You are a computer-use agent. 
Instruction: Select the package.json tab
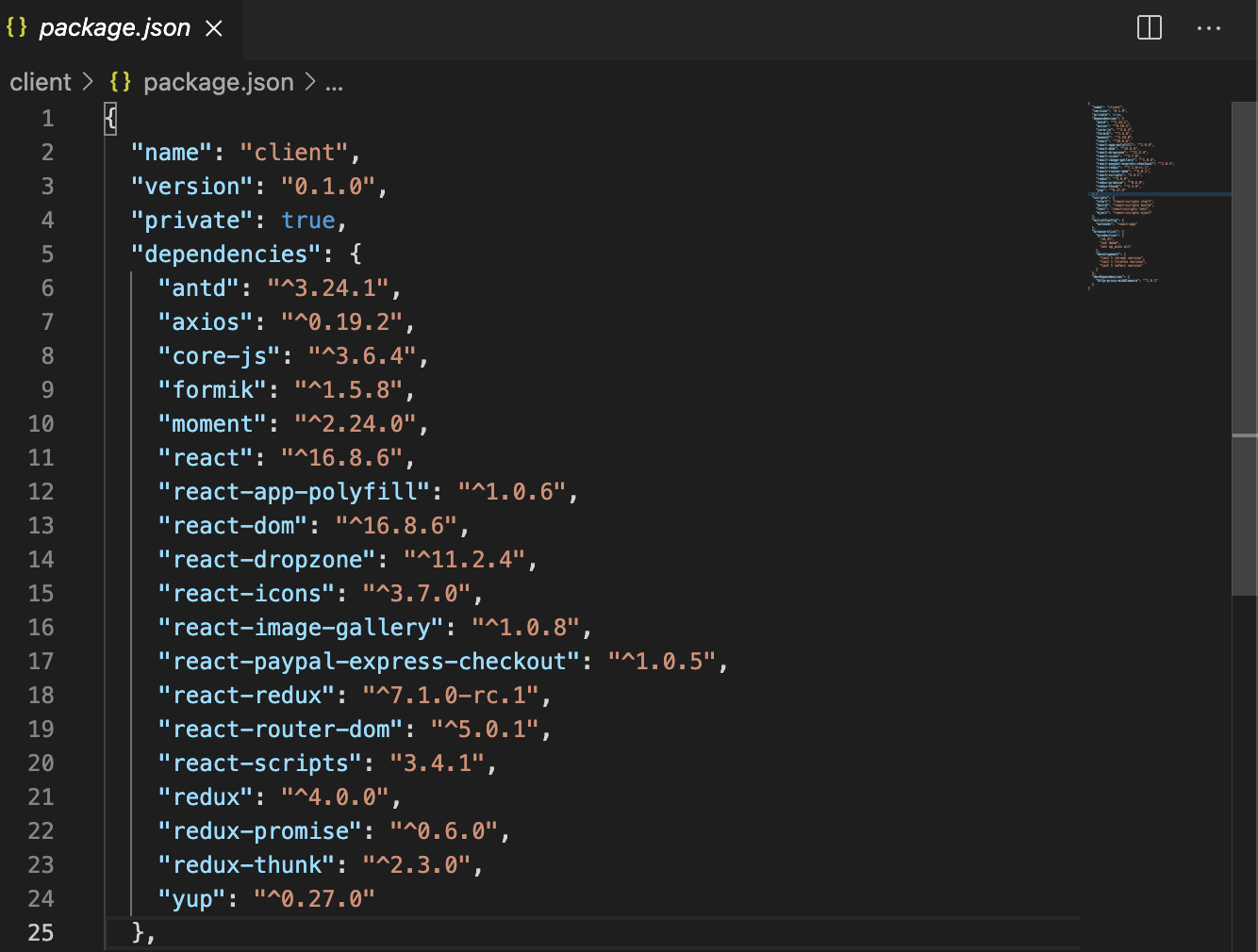click(x=113, y=28)
